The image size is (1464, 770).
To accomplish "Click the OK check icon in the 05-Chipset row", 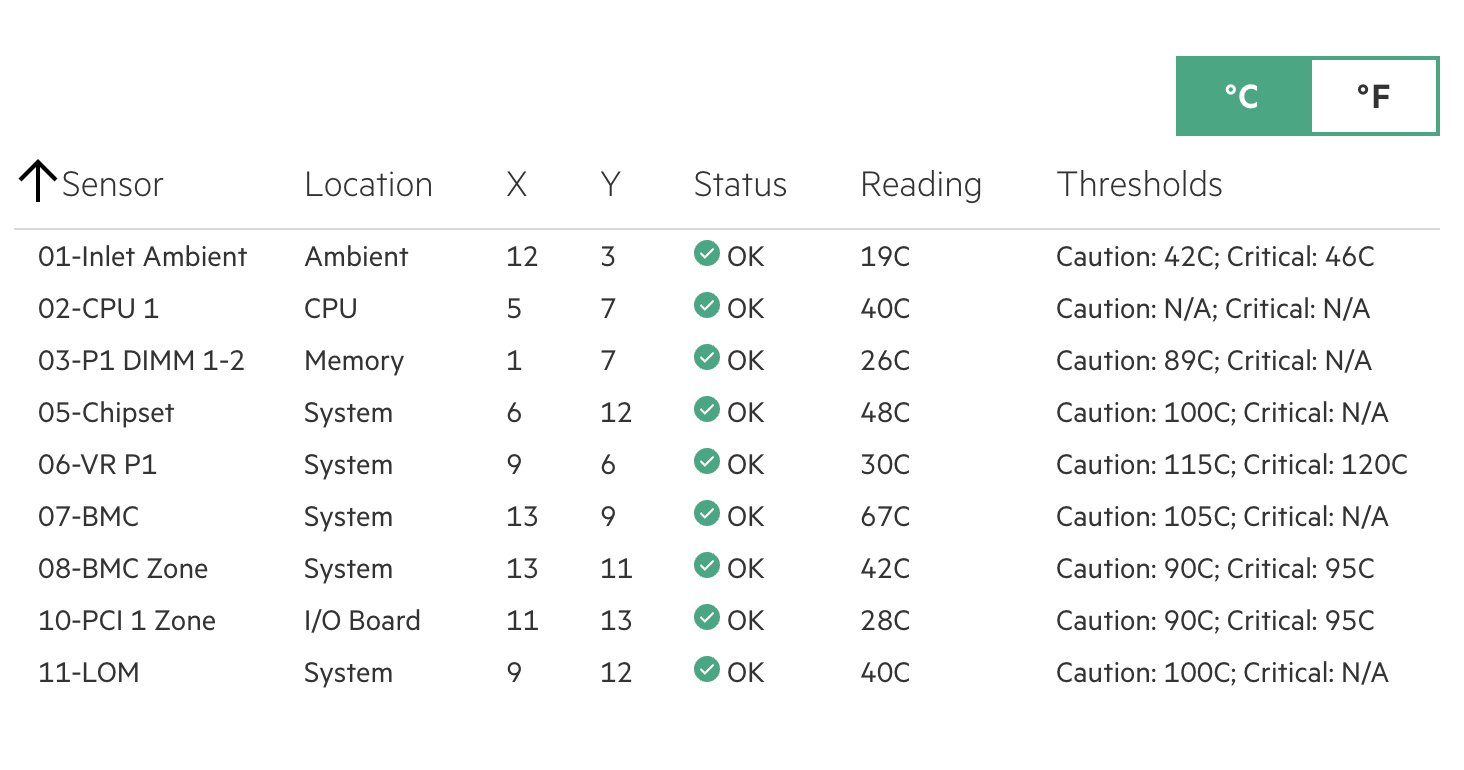I will click(x=707, y=410).
